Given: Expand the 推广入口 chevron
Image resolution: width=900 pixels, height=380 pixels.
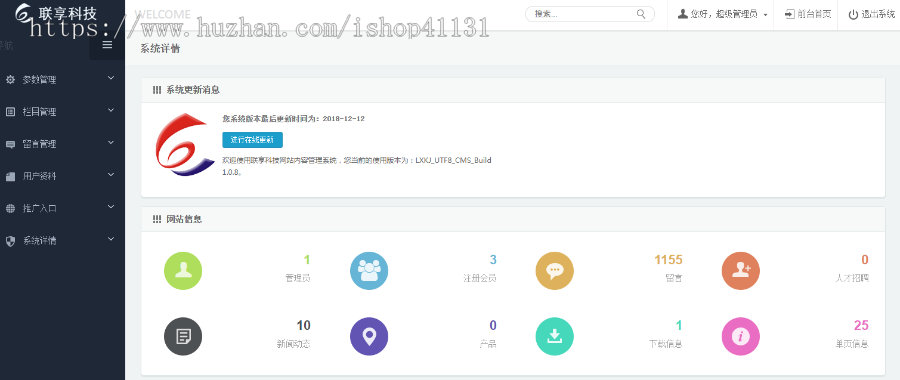Looking at the screenshot, I should tap(111, 207).
